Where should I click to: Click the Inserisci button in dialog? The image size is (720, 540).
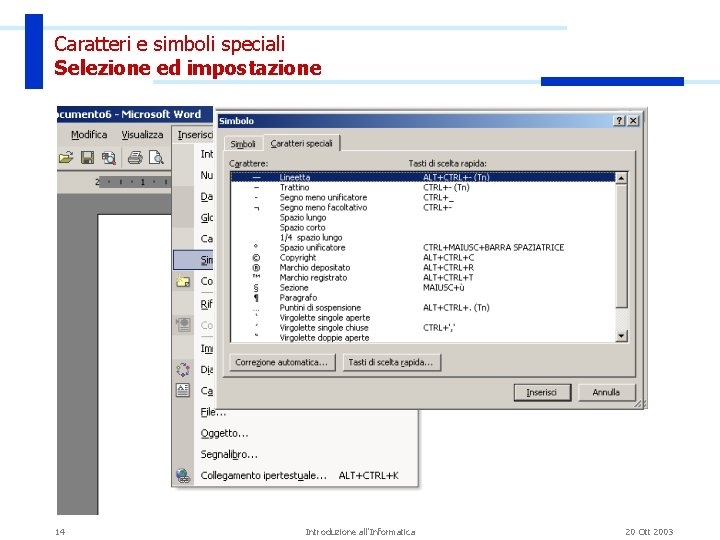coord(542,393)
